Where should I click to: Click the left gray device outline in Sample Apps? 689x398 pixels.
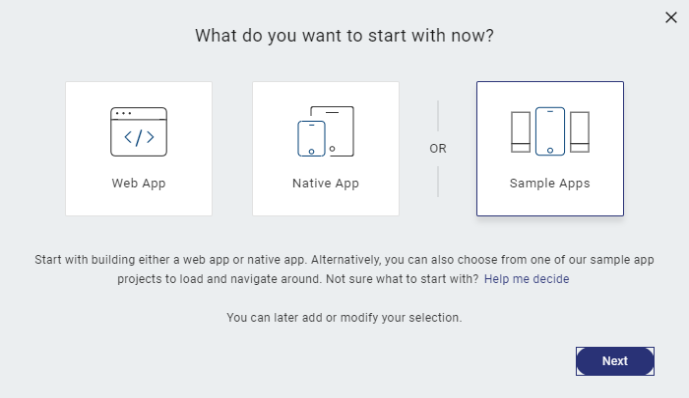click(521, 132)
